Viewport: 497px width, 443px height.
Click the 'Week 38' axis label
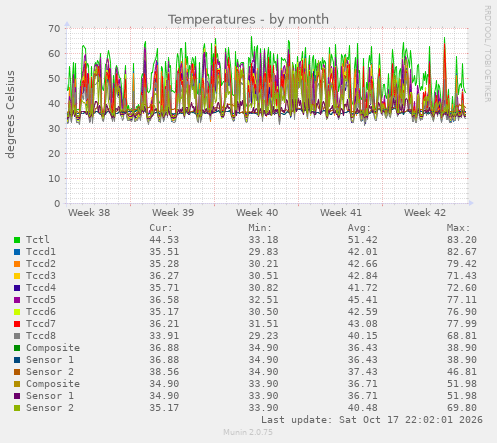(x=89, y=212)
